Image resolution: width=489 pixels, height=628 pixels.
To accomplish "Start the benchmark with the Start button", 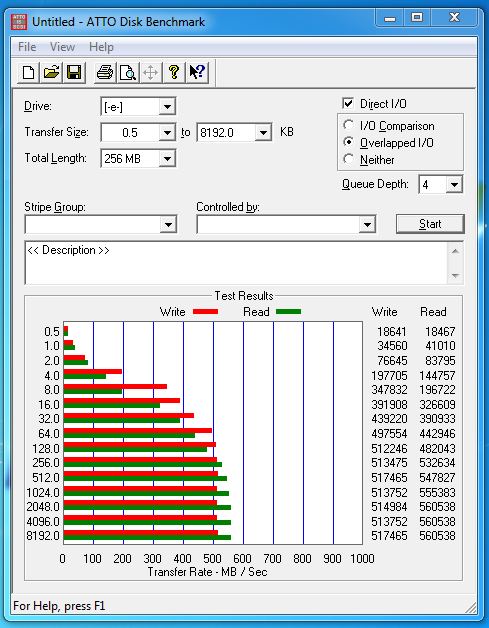I will point(430,224).
